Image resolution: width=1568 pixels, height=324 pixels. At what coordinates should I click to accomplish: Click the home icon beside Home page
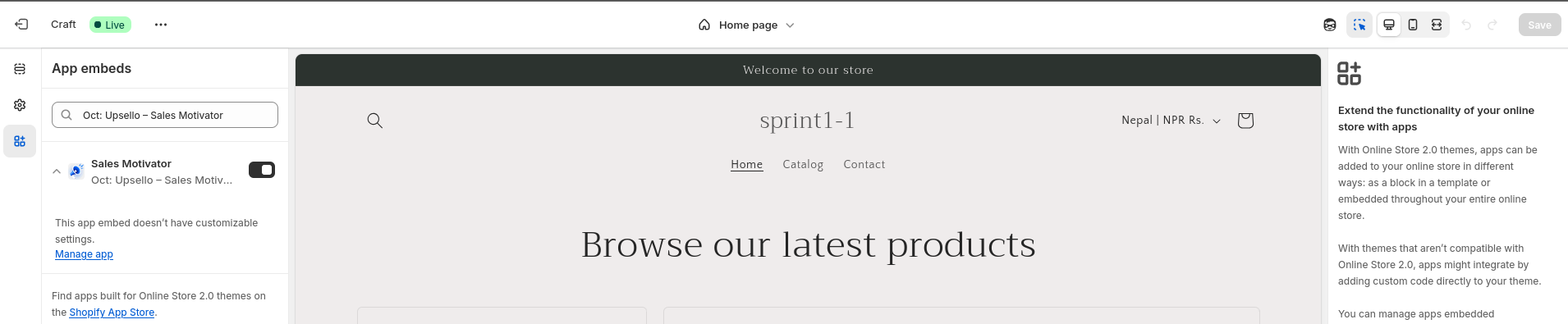(x=704, y=25)
